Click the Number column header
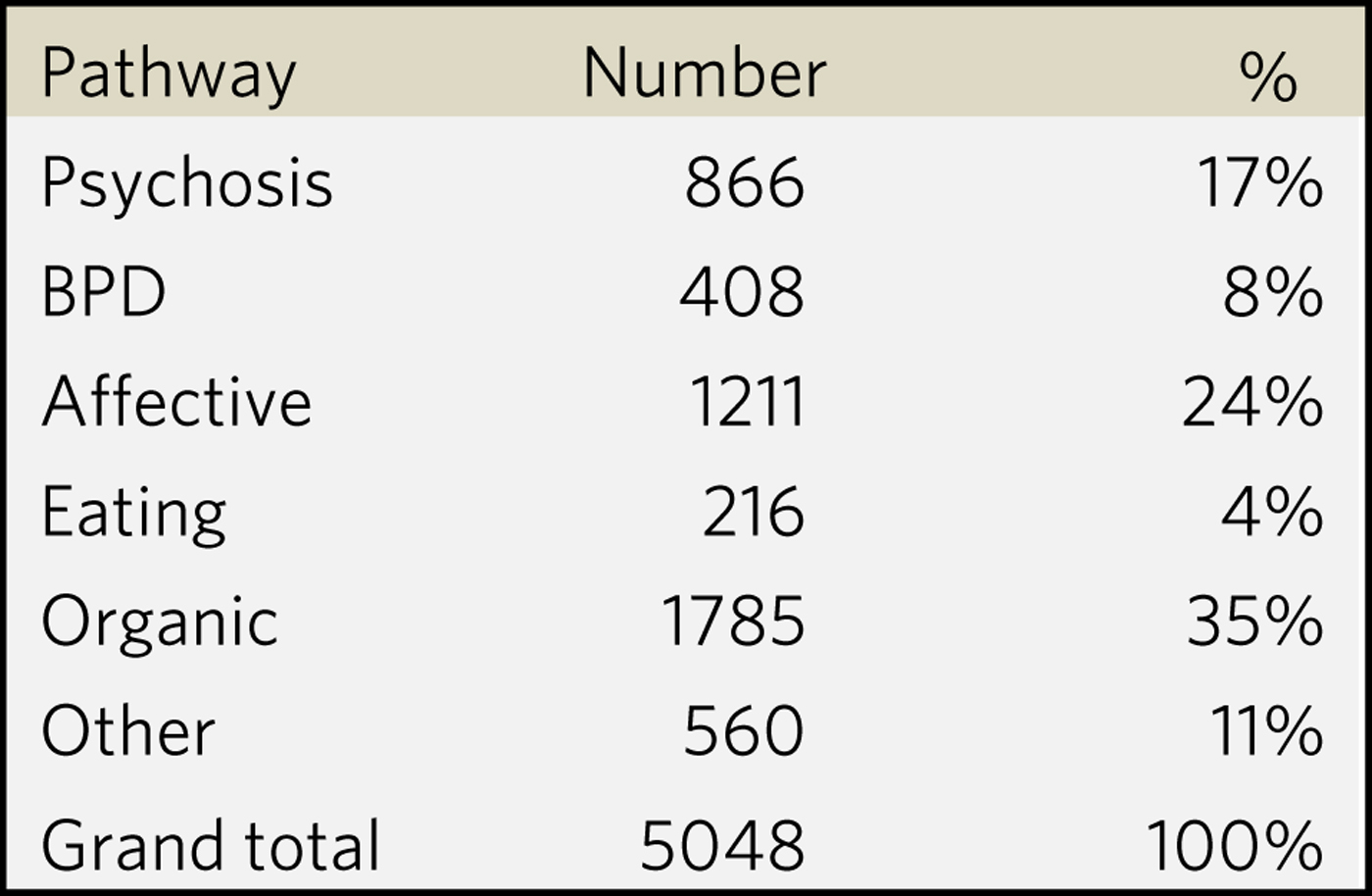The height and width of the screenshot is (896, 1372). tap(705, 75)
